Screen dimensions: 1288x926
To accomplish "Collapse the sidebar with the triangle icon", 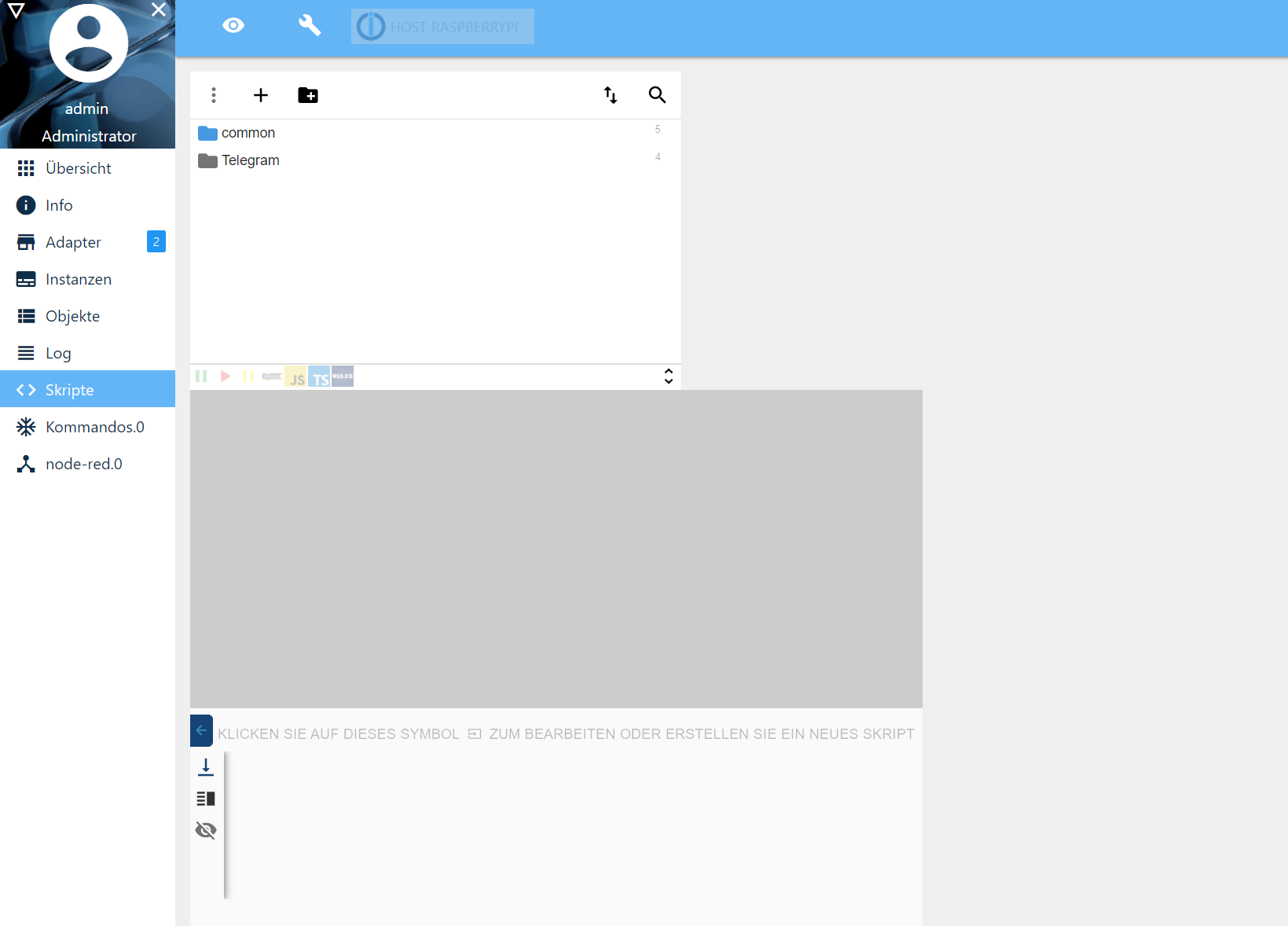I will pos(17,11).
